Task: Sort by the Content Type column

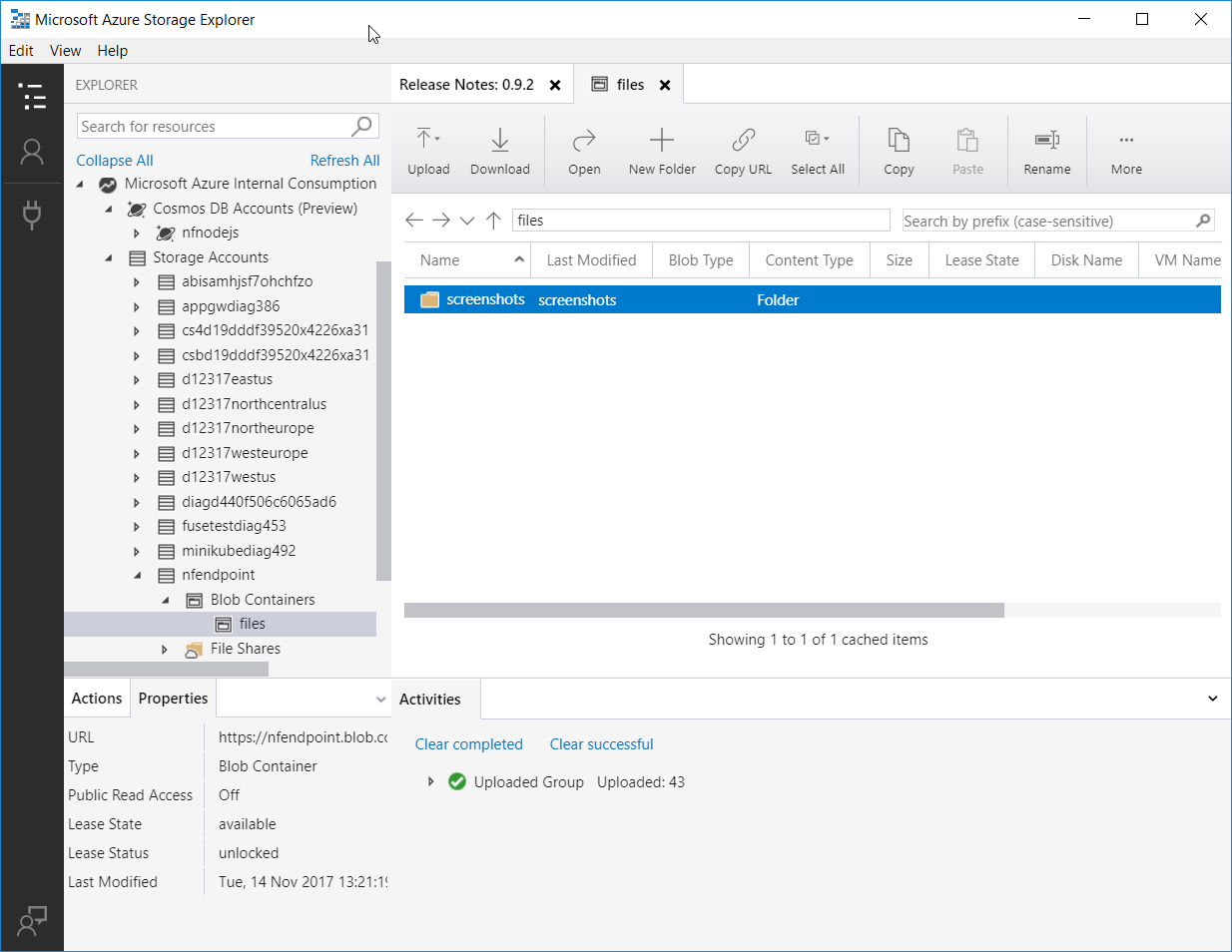Action: (810, 259)
